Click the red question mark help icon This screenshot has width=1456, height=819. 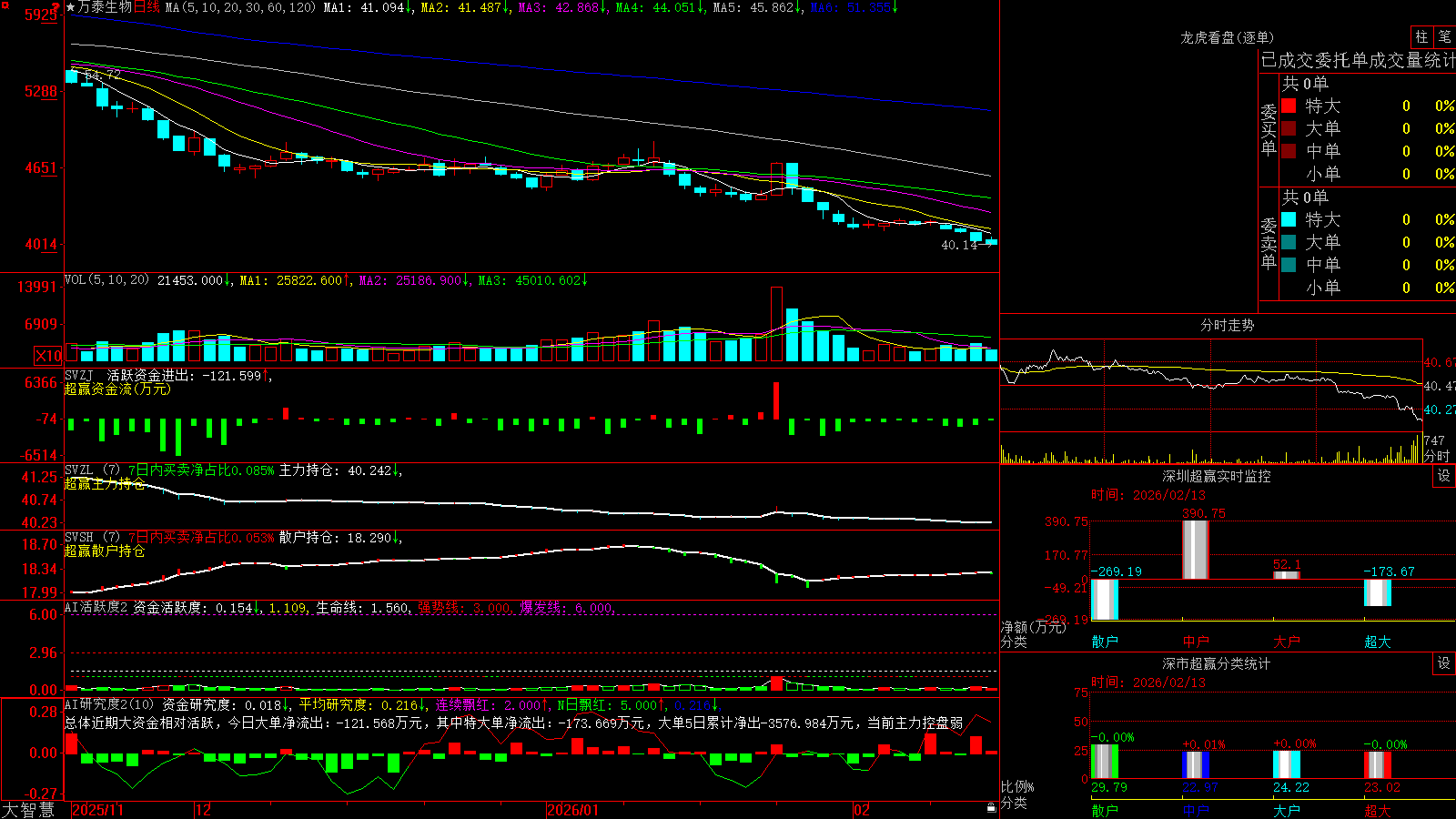[55, 6]
